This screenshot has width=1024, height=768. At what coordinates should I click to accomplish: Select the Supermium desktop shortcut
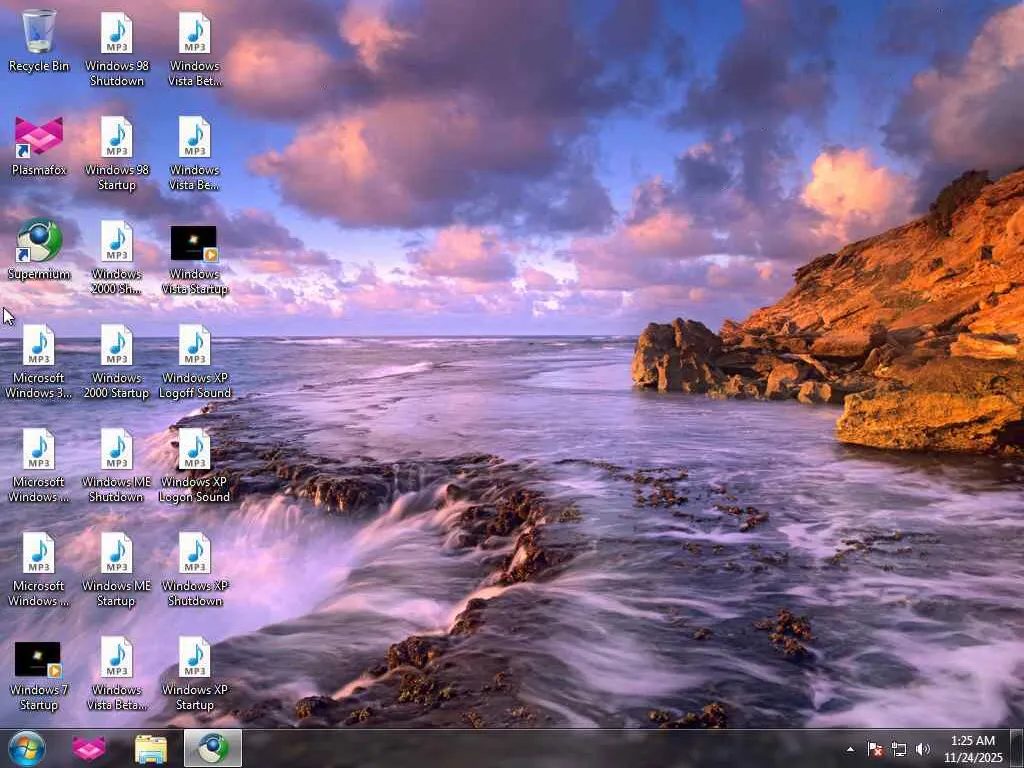(x=39, y=249)
